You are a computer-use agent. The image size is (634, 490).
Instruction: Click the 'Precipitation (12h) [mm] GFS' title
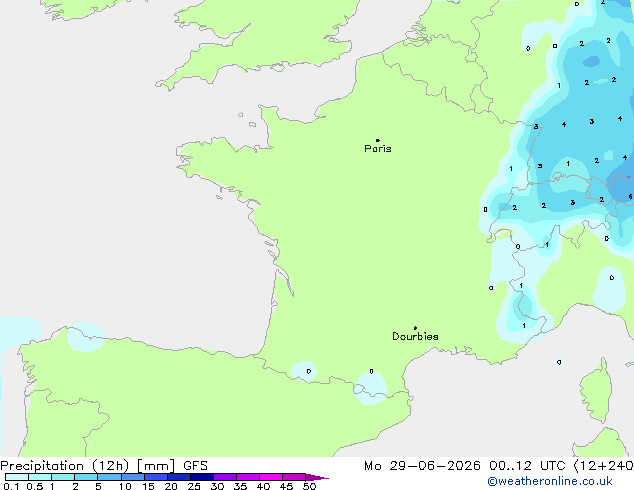click(104, 466)
